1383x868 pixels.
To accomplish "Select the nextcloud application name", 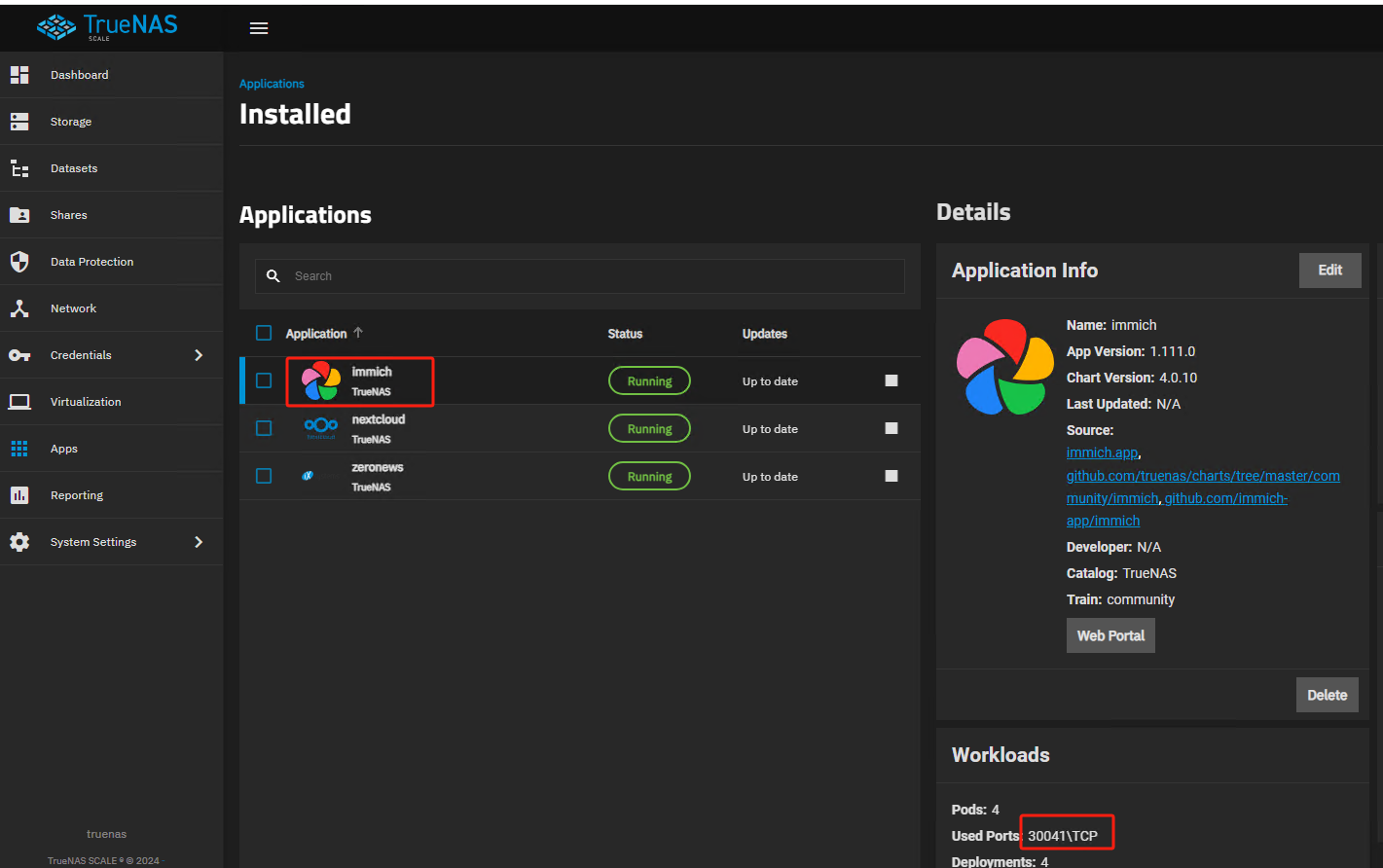I will click(x=379, y=419).
